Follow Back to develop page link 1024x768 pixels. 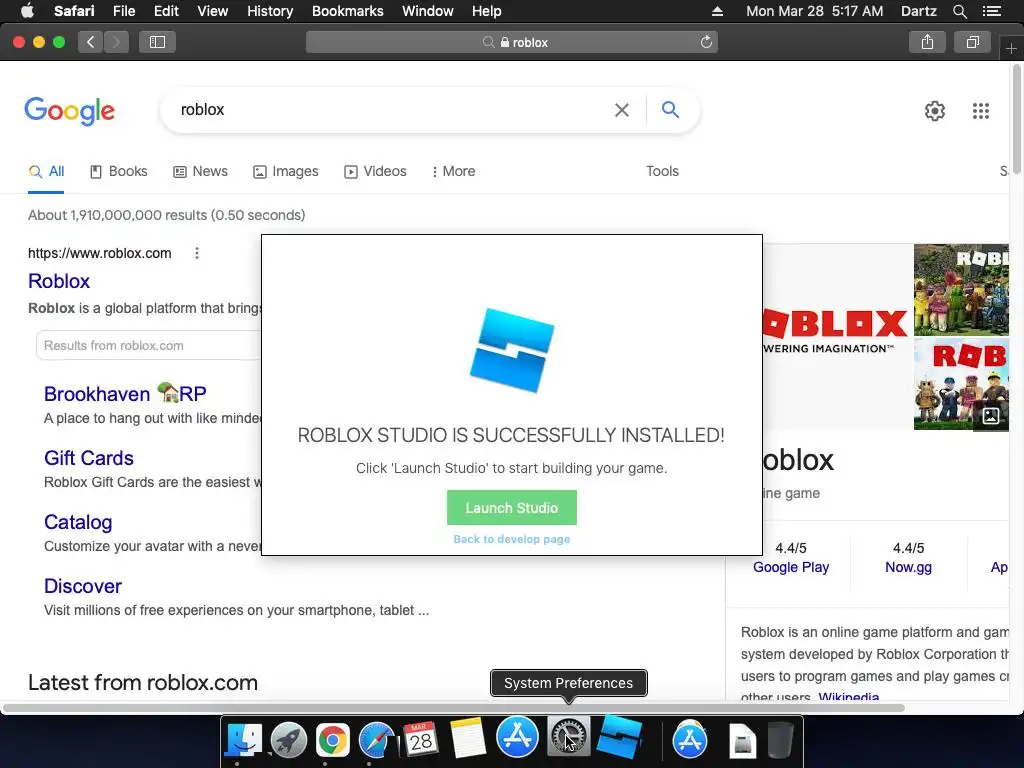[511, 539]
